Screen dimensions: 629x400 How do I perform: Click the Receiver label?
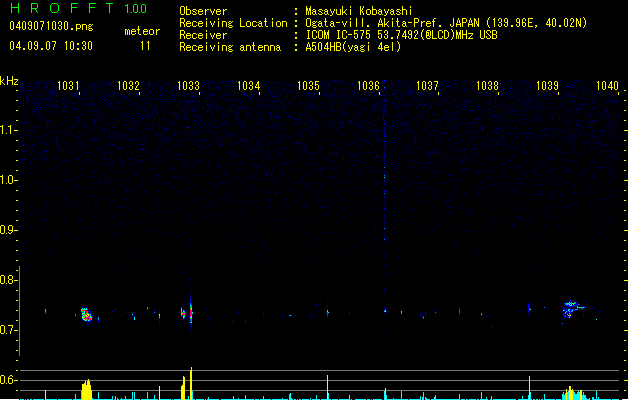203,35
